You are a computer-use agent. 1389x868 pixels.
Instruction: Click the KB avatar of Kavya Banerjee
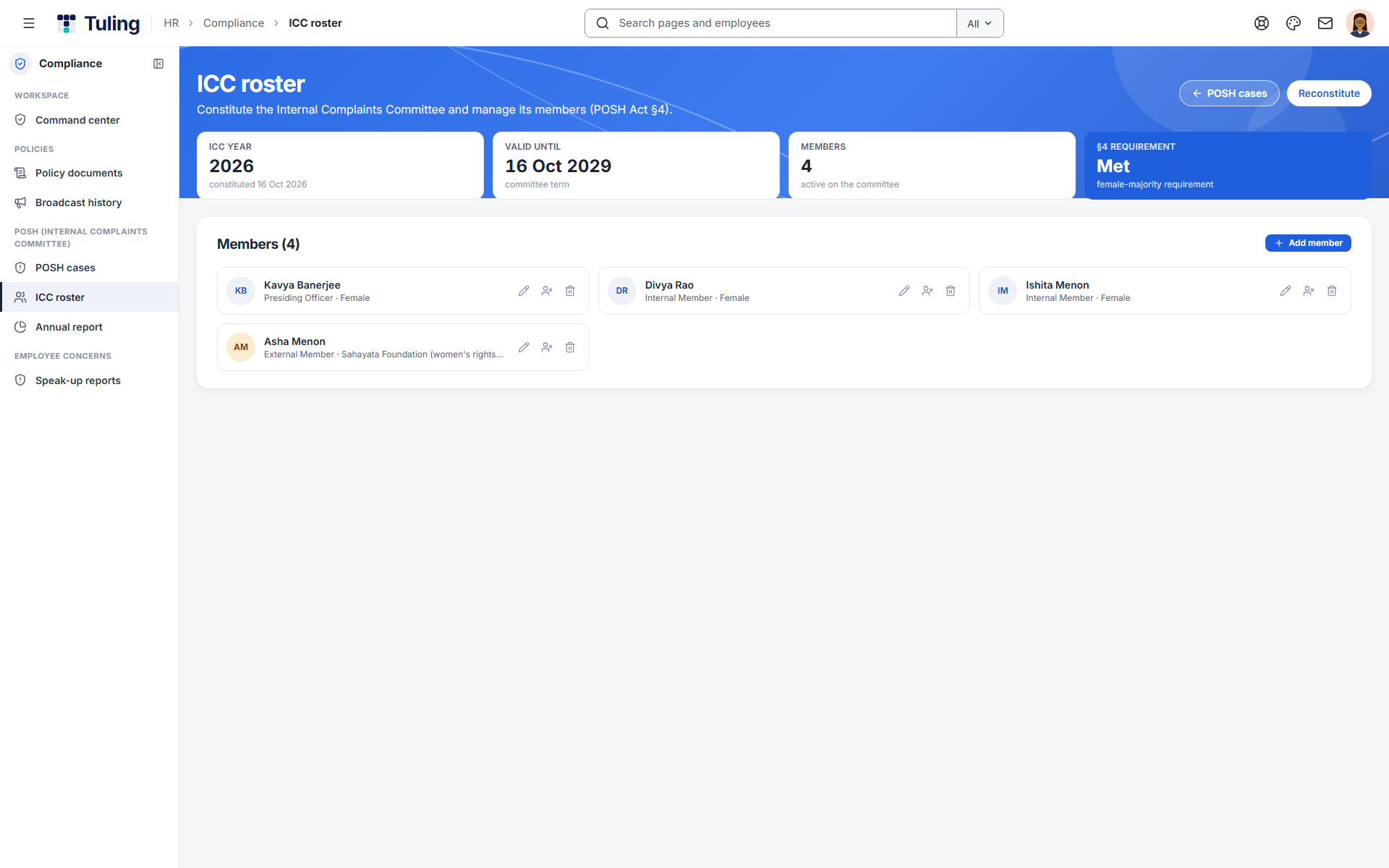click(241, 291)
